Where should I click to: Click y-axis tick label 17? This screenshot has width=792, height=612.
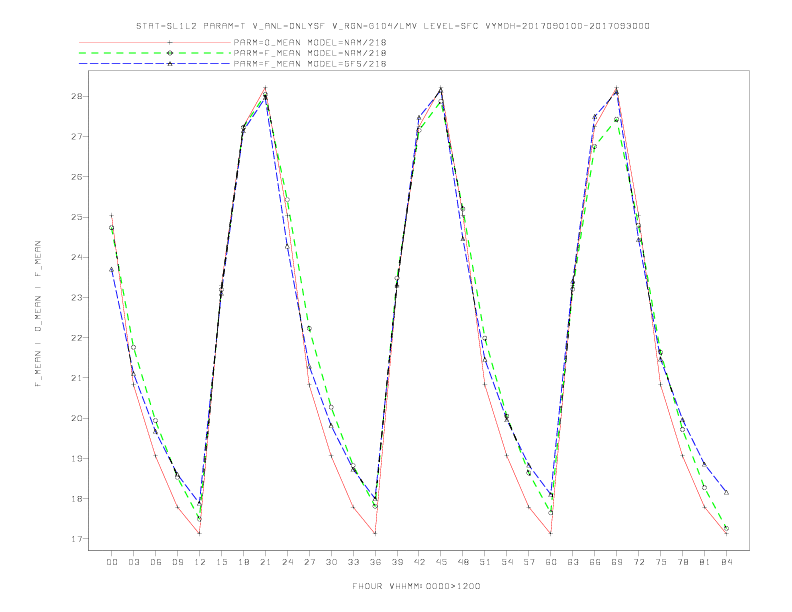point(77,539)
